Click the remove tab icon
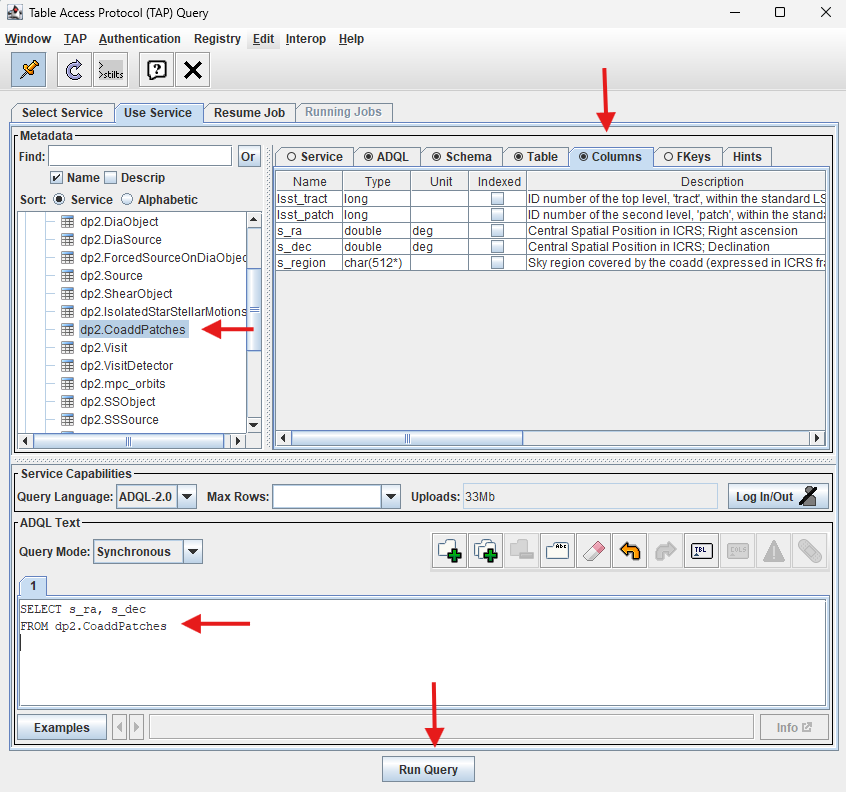Viewport: 846px width, 792px height. (x=522, y=551)
